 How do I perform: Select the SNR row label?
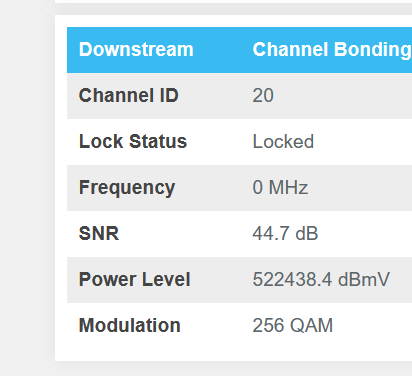coord(99,233)
